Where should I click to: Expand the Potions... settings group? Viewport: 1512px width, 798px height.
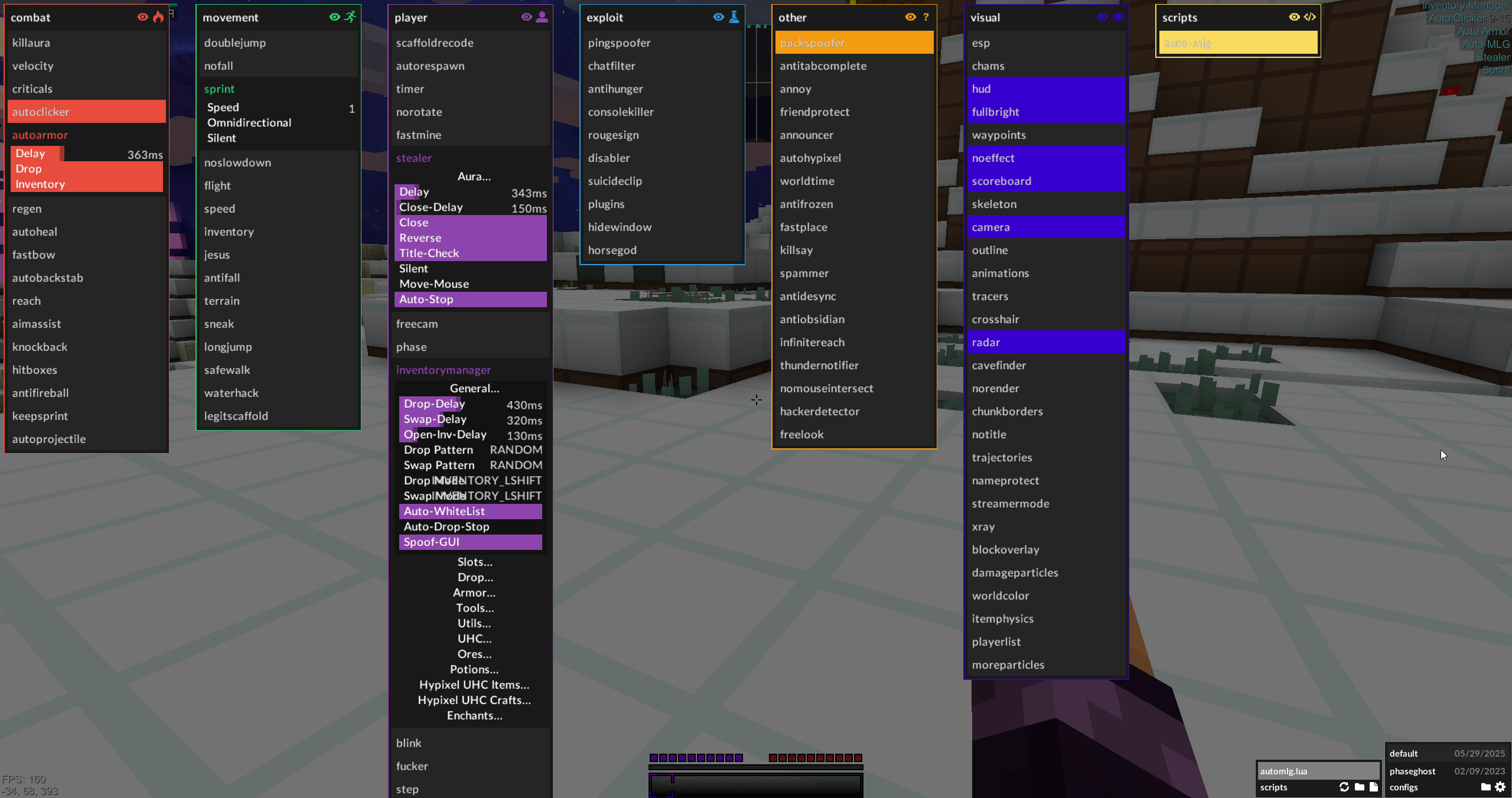click(x=474, y=669)
